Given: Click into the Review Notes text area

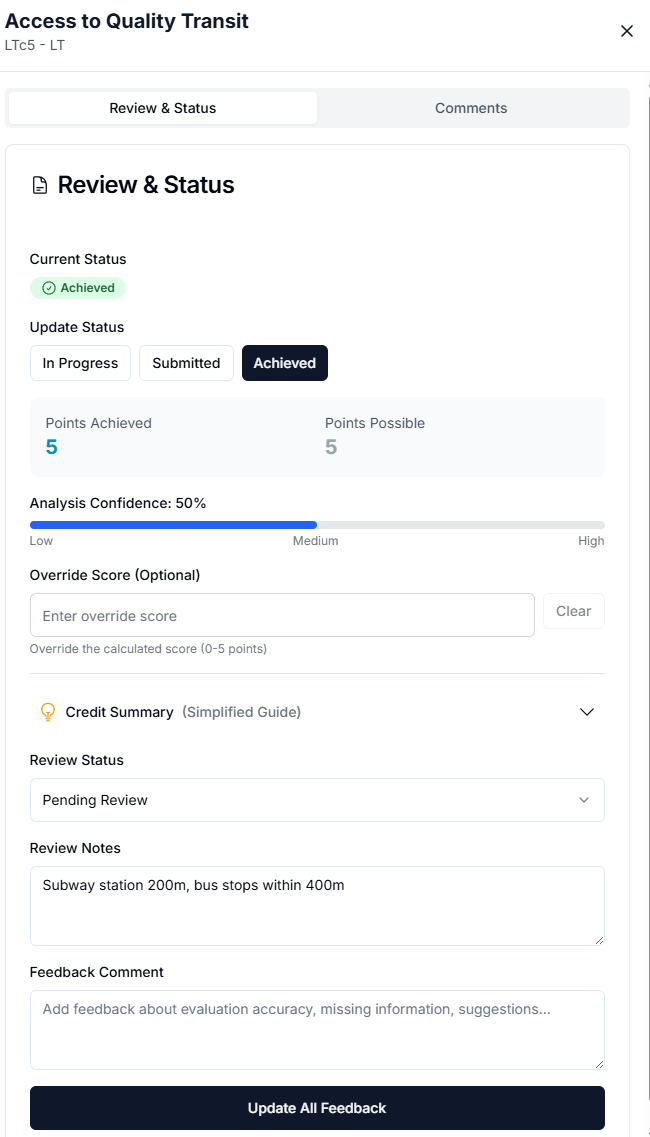Looking at the screenshot, I should tap(317, 905).
